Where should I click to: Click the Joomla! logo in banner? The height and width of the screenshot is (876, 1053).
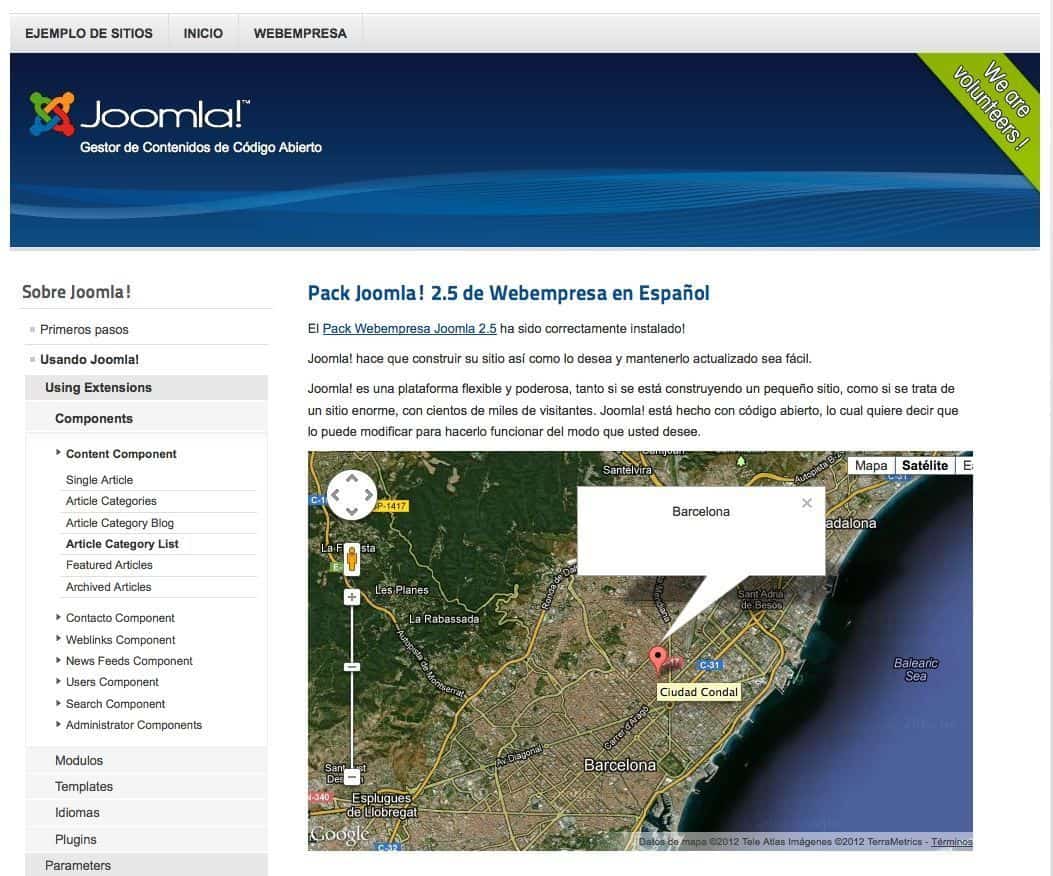140,114
